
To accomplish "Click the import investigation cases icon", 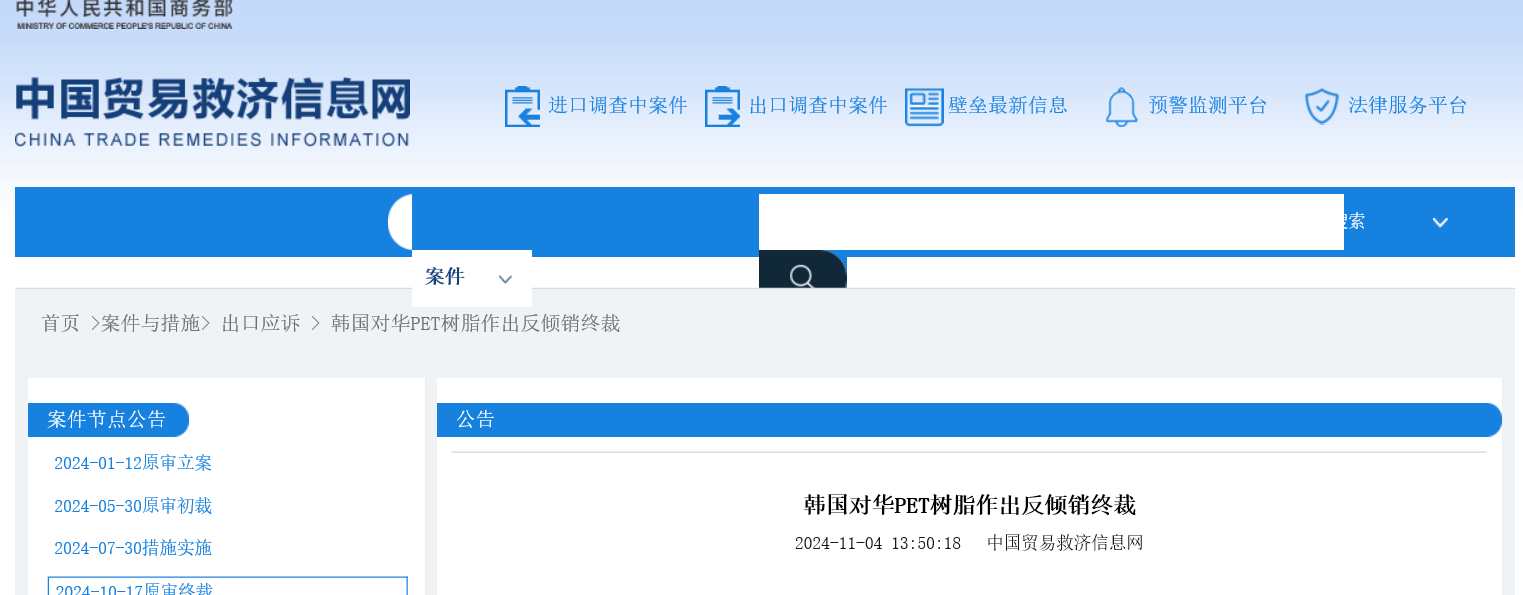I will [x=523, y=107].
